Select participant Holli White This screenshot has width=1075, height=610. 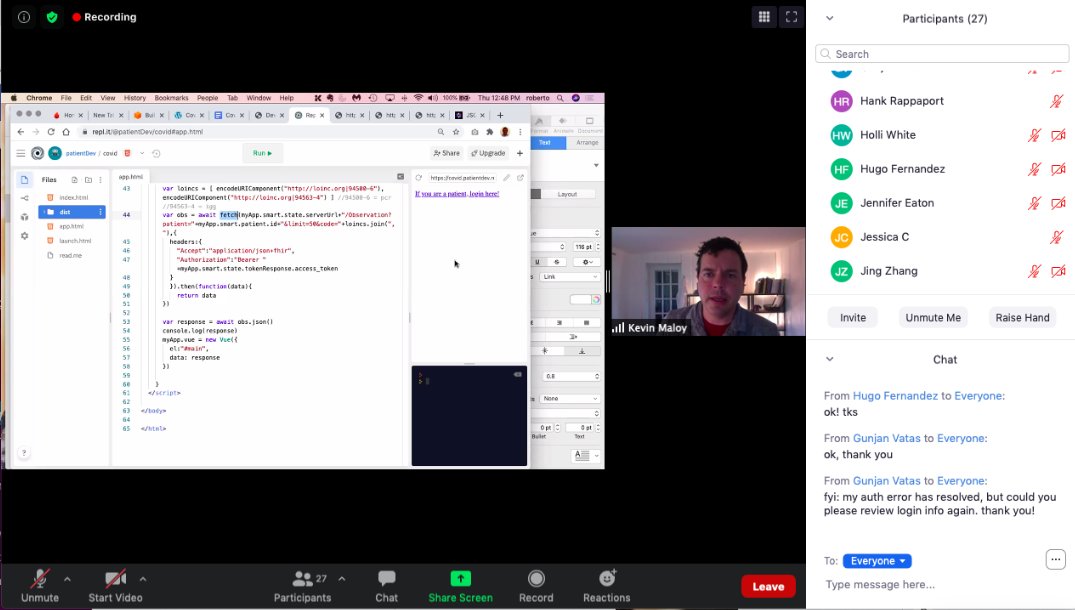942,135
